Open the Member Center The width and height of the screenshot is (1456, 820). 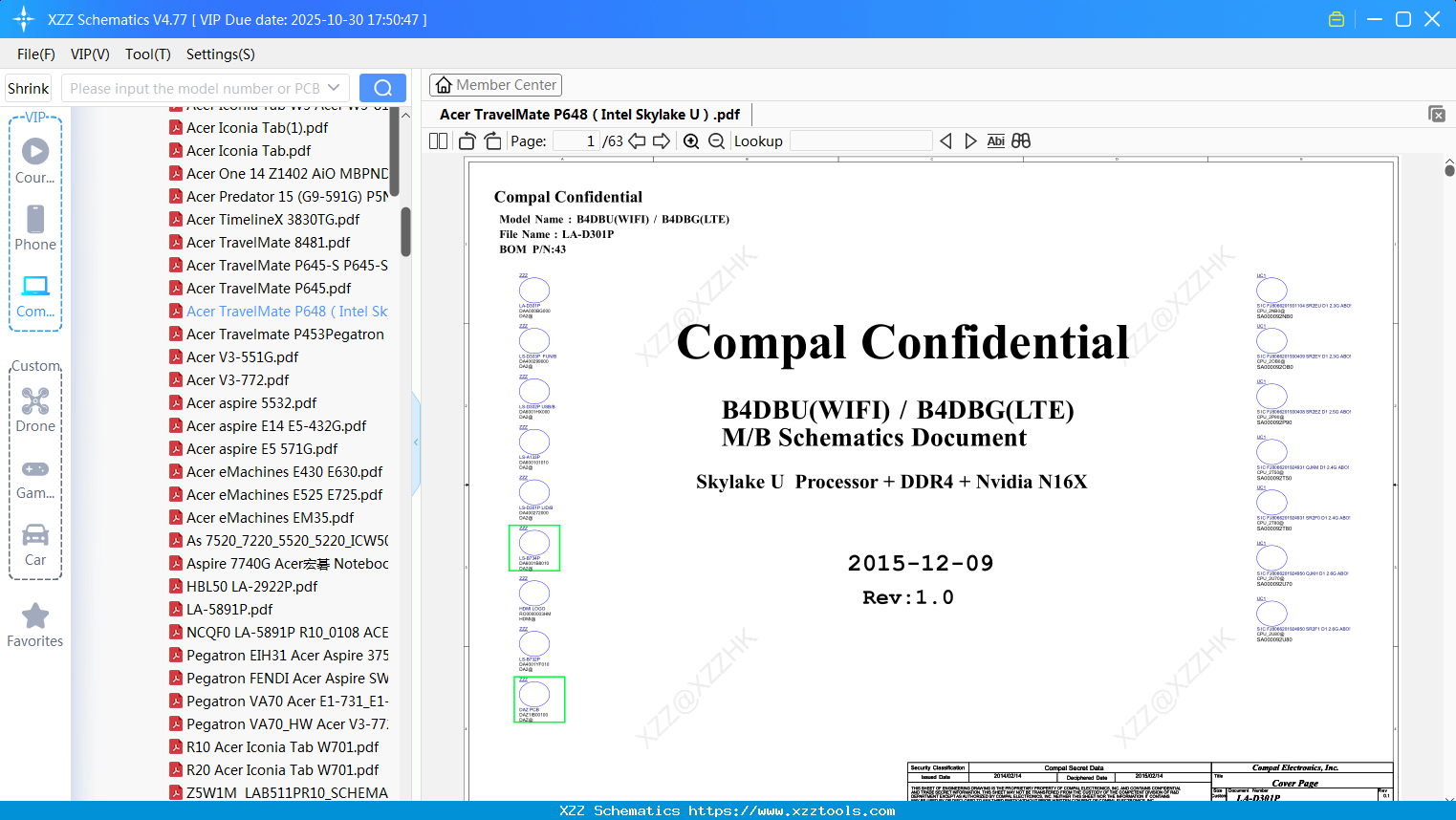[x=495, y=85]
